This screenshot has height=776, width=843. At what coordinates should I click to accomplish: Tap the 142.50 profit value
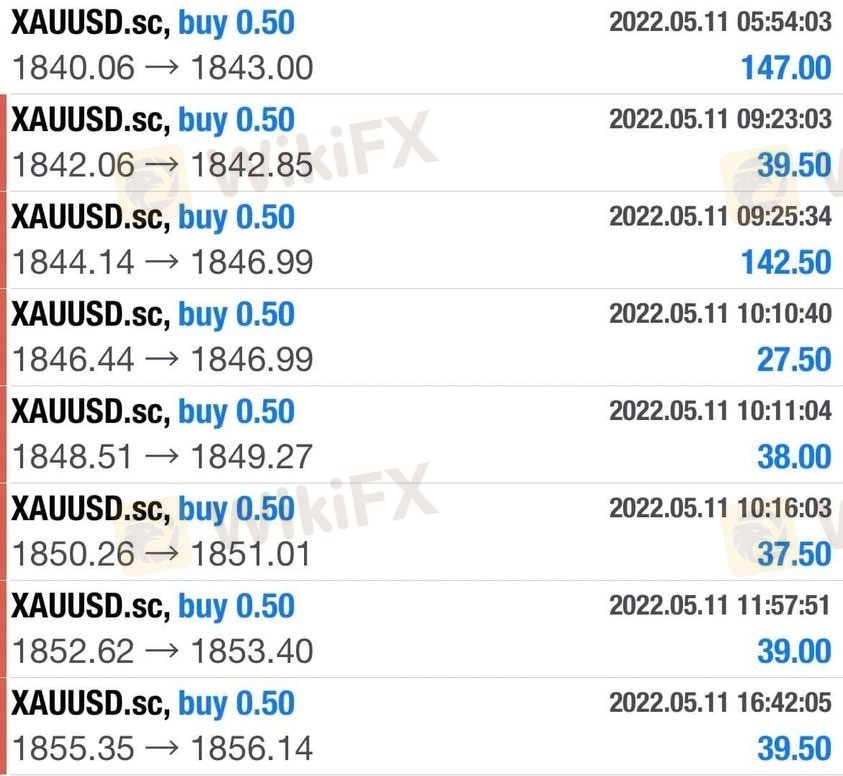[x=786, y=262]
